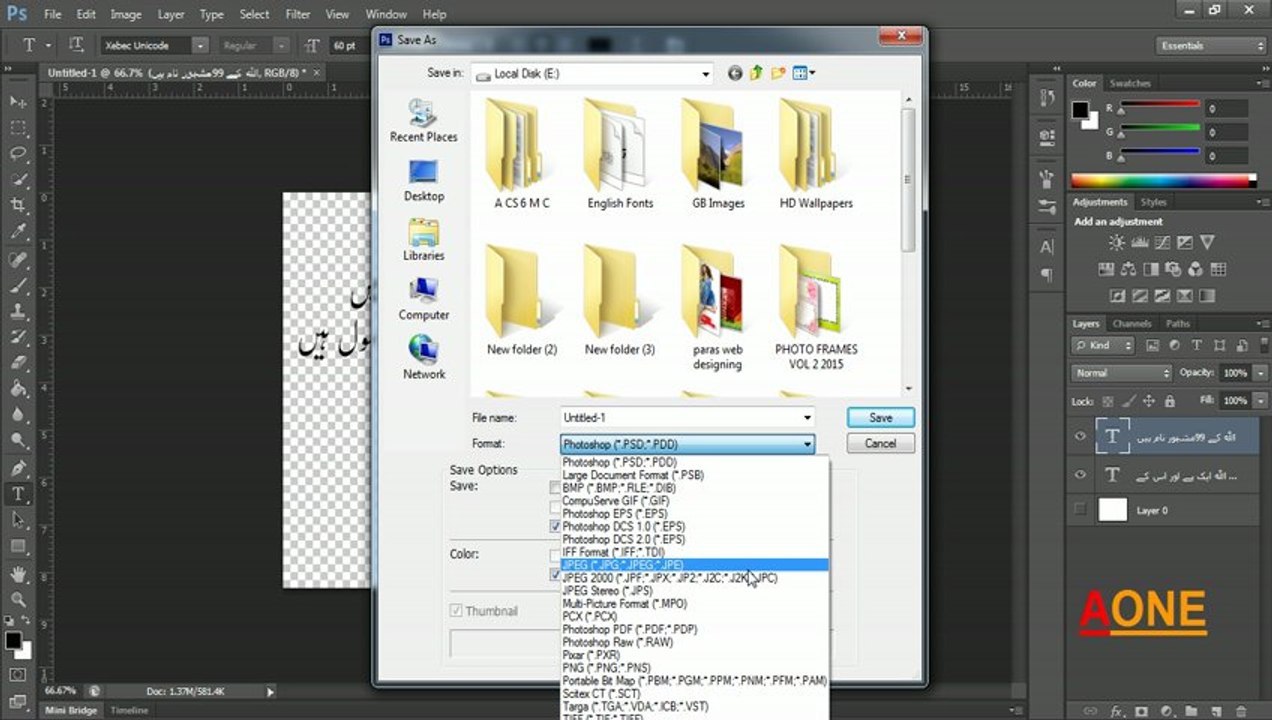This screenshot has width=1272, height=720.
Task: Hide the top text layer
Action: [x=1080, y=436]
